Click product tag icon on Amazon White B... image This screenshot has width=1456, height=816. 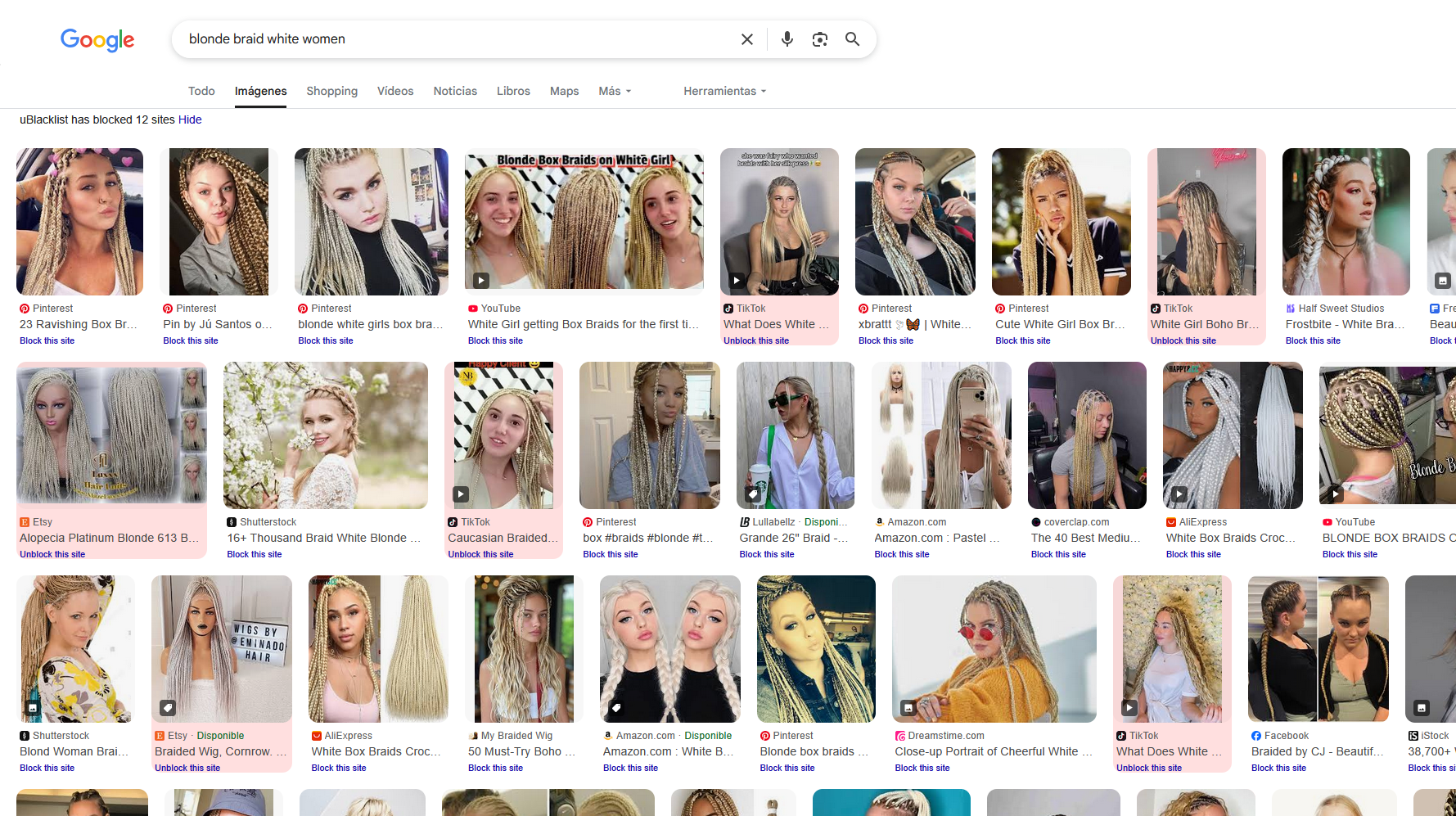point(616,708)
